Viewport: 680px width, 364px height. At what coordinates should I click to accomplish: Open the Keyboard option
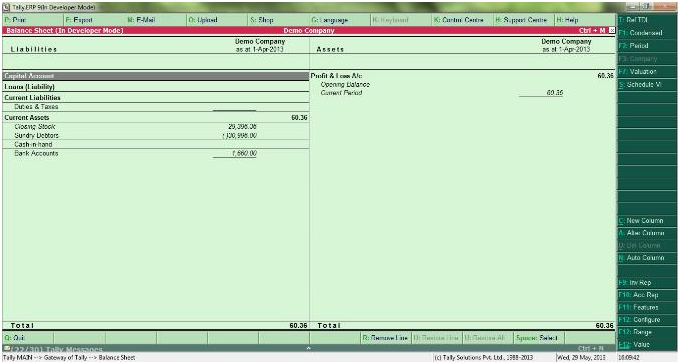402,20
